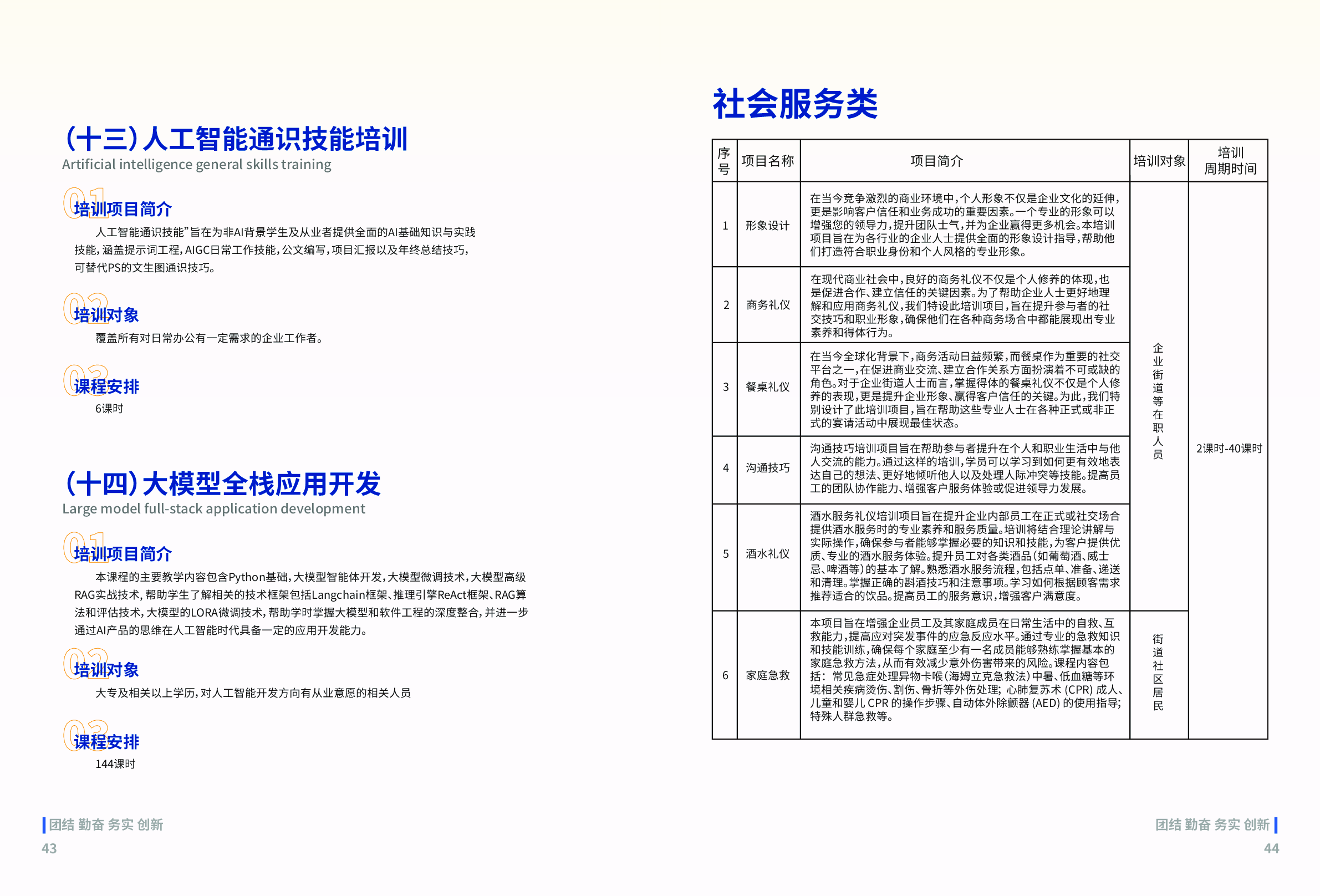1320x896 pixels.
Task: Click the 形象设计 cell in row 1
Action: 767,226
